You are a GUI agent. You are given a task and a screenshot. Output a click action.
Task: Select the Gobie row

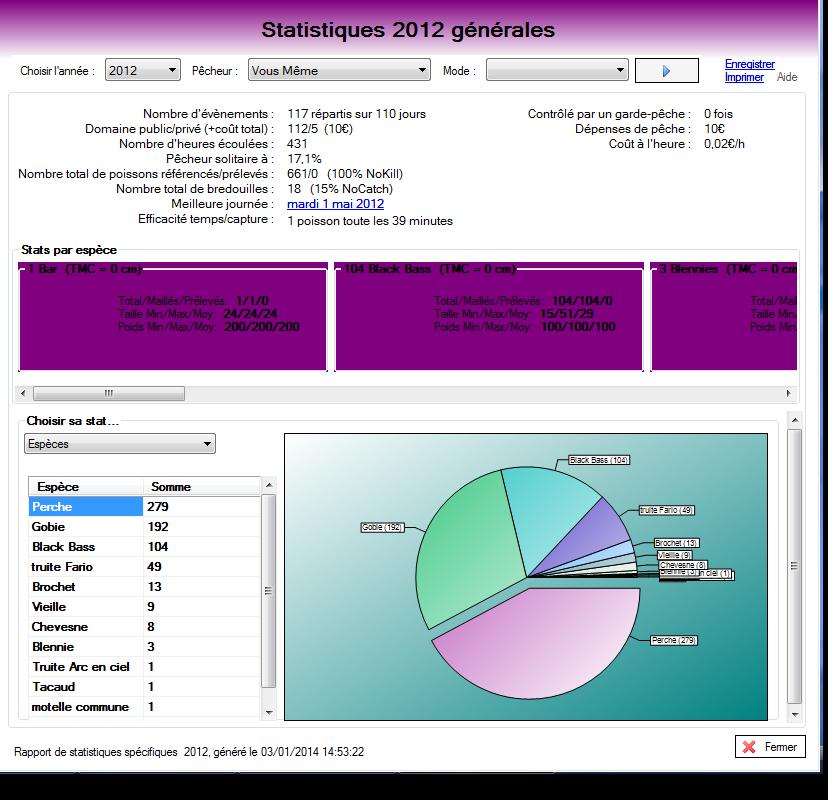click(144, 526)
